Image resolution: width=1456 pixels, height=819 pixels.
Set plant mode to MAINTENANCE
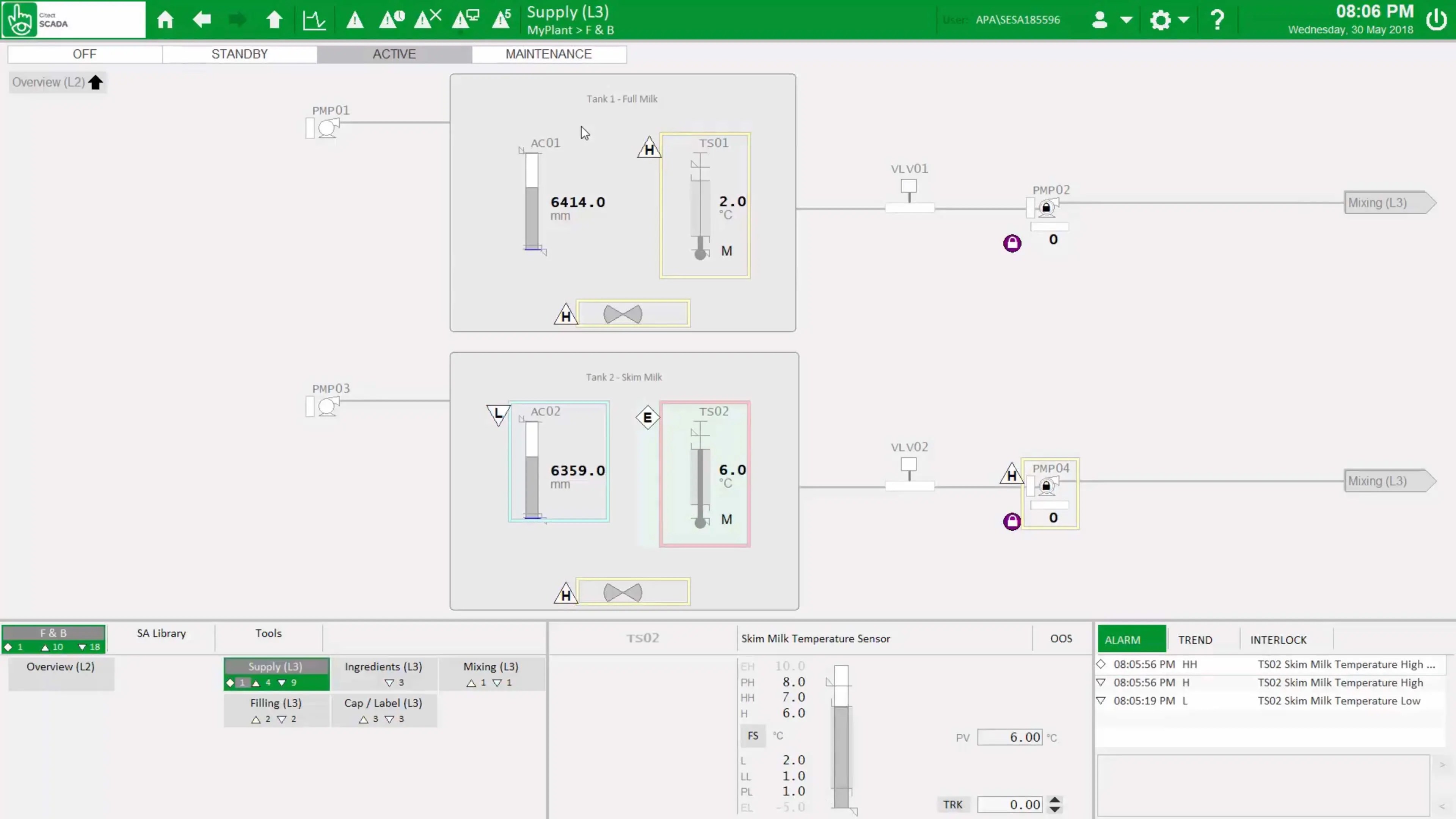pos(548,54)
